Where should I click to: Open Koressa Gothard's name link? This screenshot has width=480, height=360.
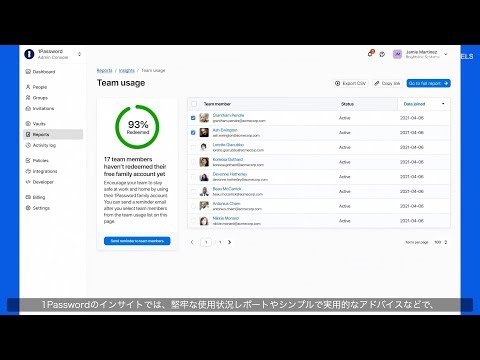(x=228, y=159)
